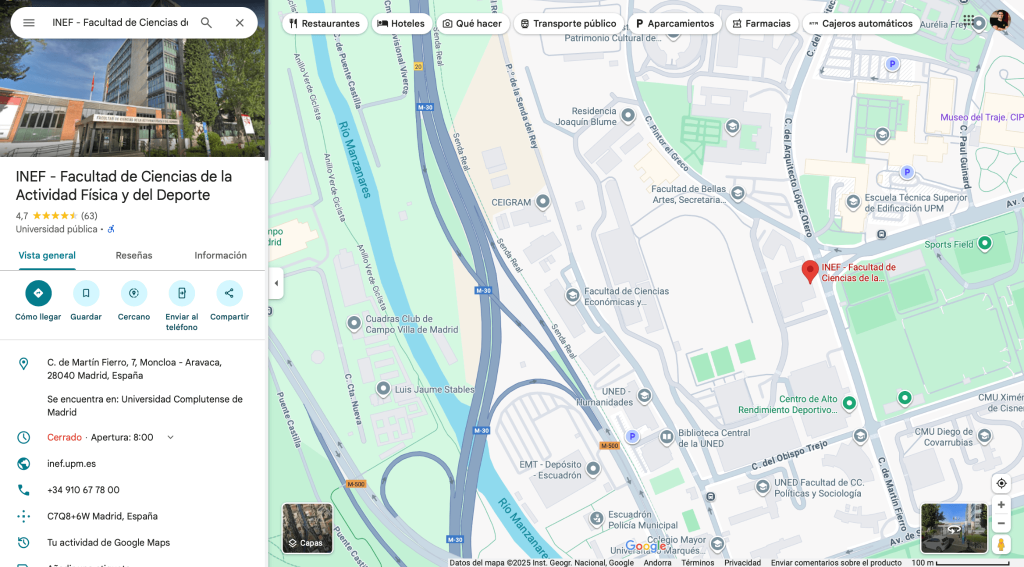Open EMT - Depósito Escuadrón marker
Screen dimensions: 1024x567
click(593, 468)
